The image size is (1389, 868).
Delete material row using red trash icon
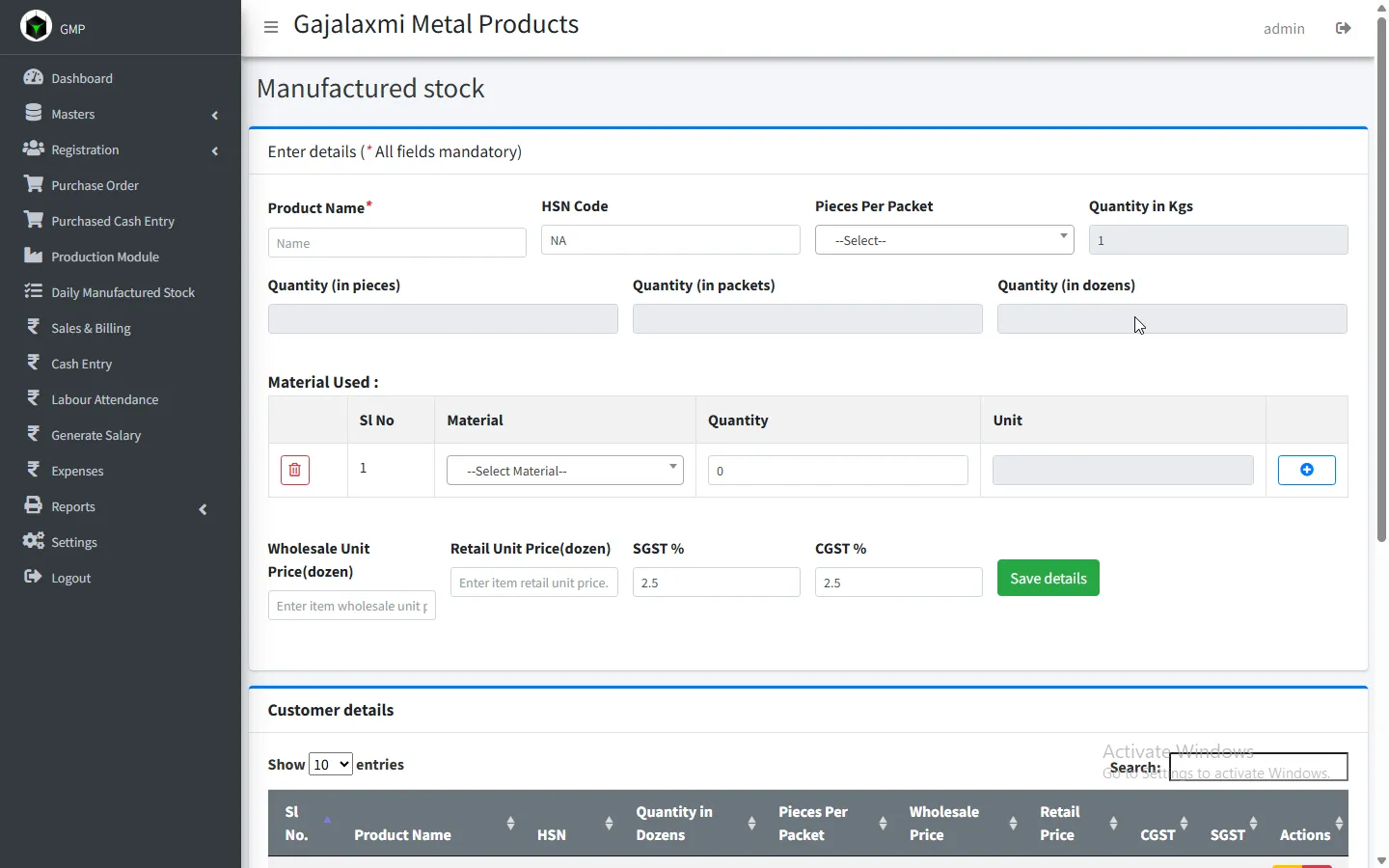coord(295,471)
